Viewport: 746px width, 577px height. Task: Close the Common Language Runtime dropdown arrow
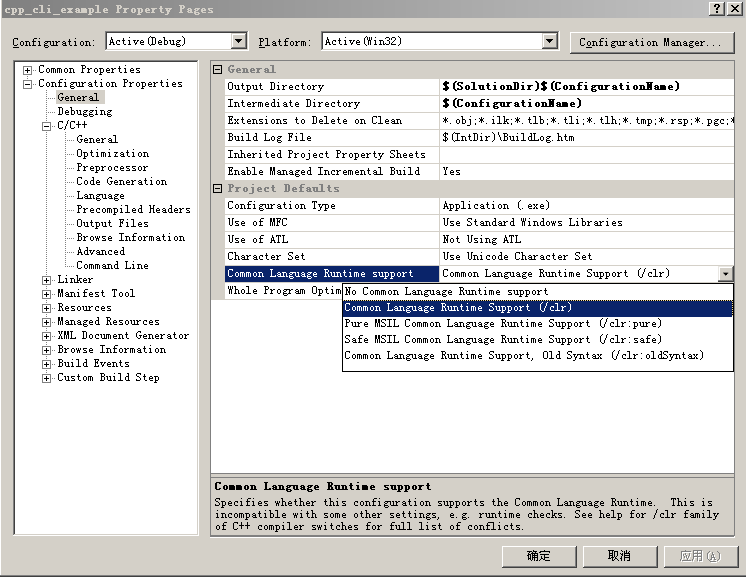click(x=725, y=274)
